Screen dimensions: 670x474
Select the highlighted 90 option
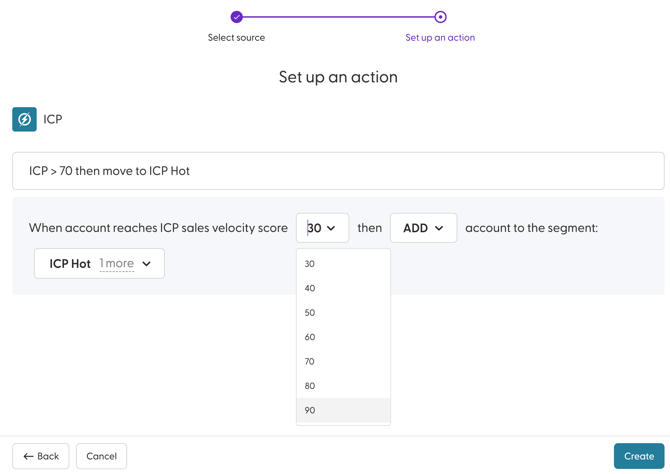tap(310, 410)
